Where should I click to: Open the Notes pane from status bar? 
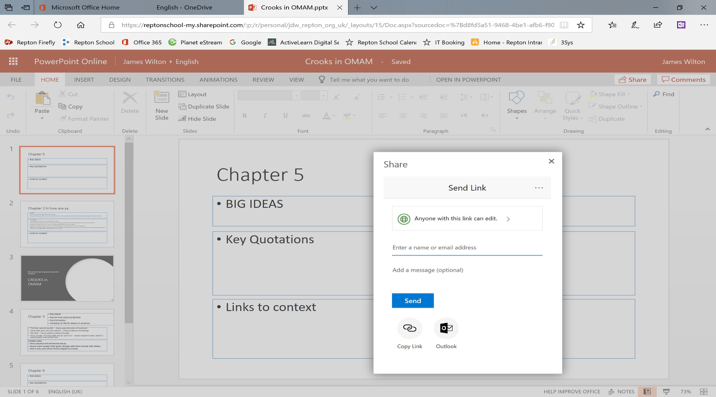(621, 392)
